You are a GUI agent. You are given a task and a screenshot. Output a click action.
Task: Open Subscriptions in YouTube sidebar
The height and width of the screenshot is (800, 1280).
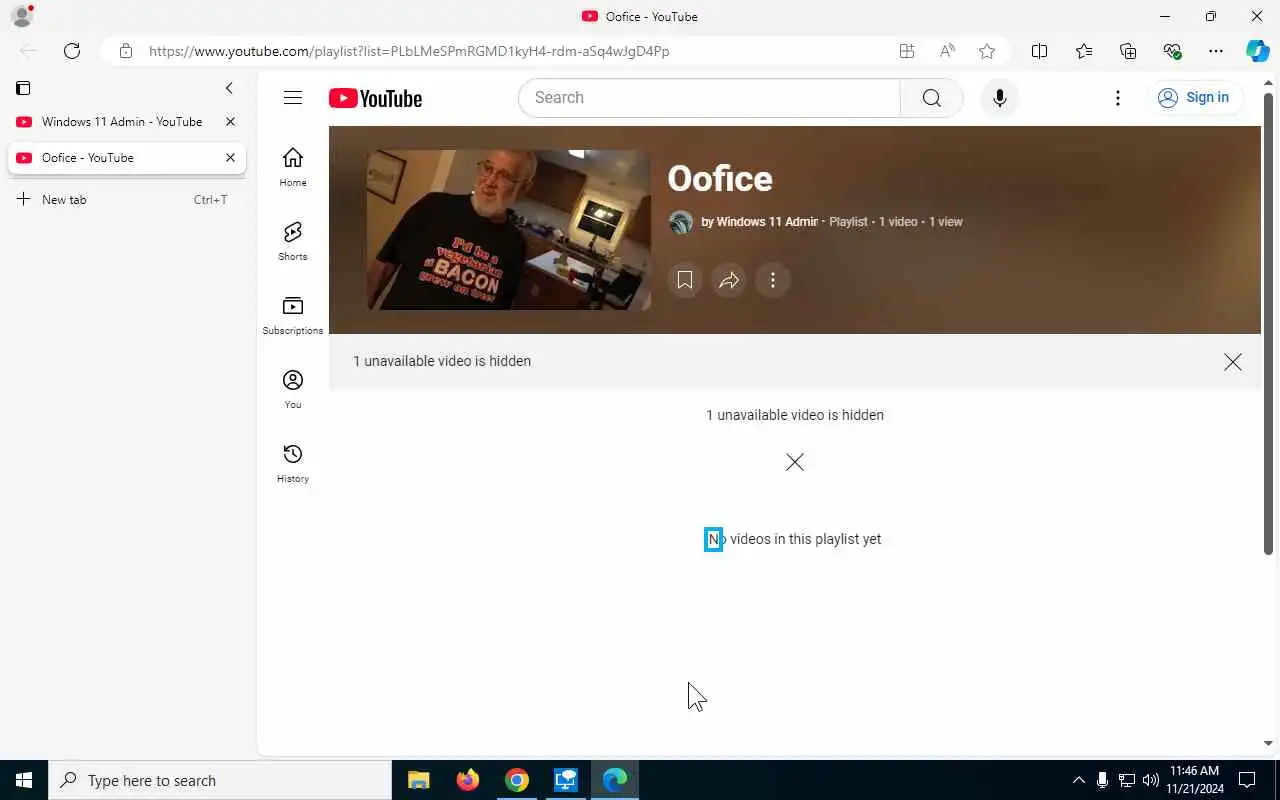[x=292, y=315]
